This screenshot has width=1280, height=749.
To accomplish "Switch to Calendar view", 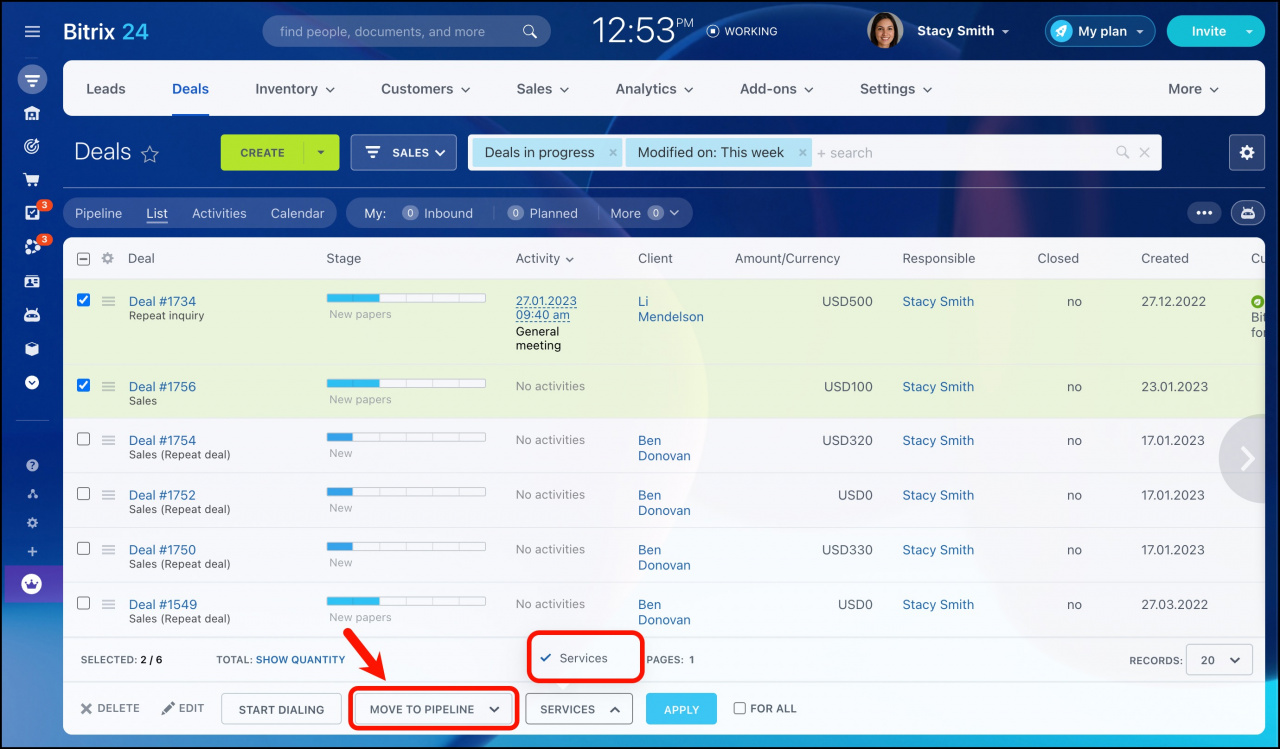I will pyautogui.click(x=297, y=213).
